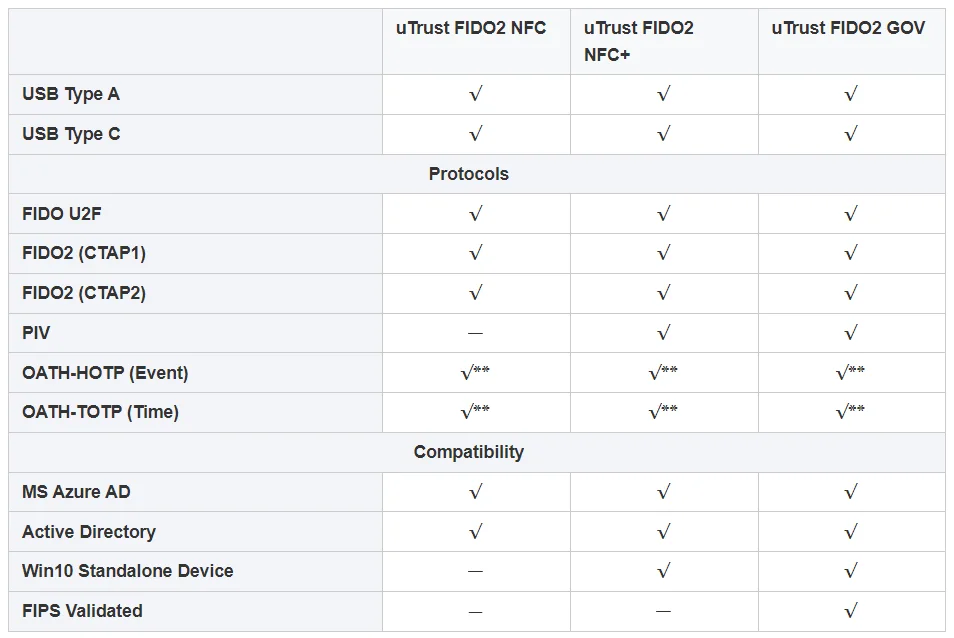The image size is (954, 638).
Task: Click the MS Azure AD checkmark under FIDO2 NFC+
Action: [x=663, y=492]
